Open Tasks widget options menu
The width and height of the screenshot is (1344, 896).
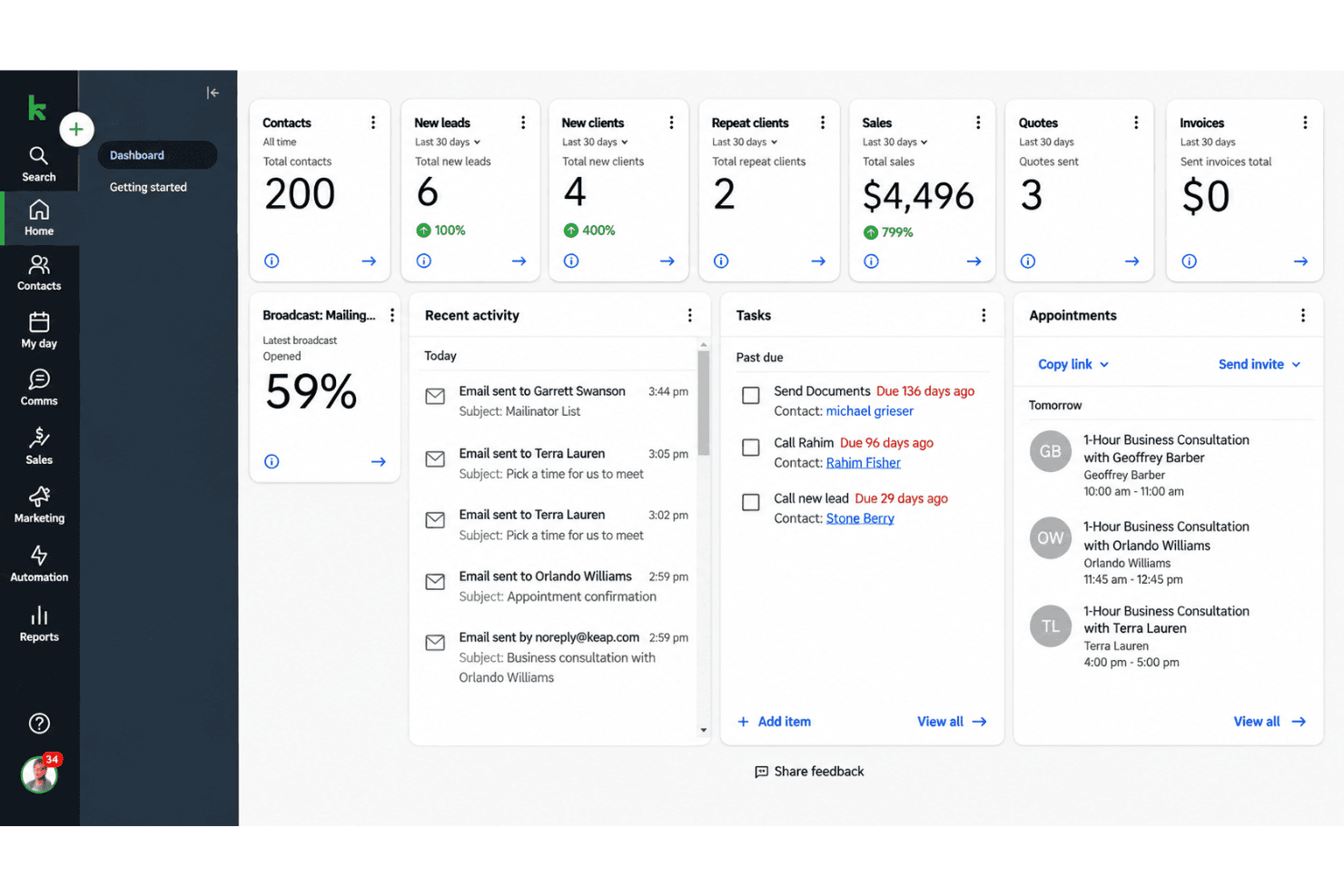[983, 315]
